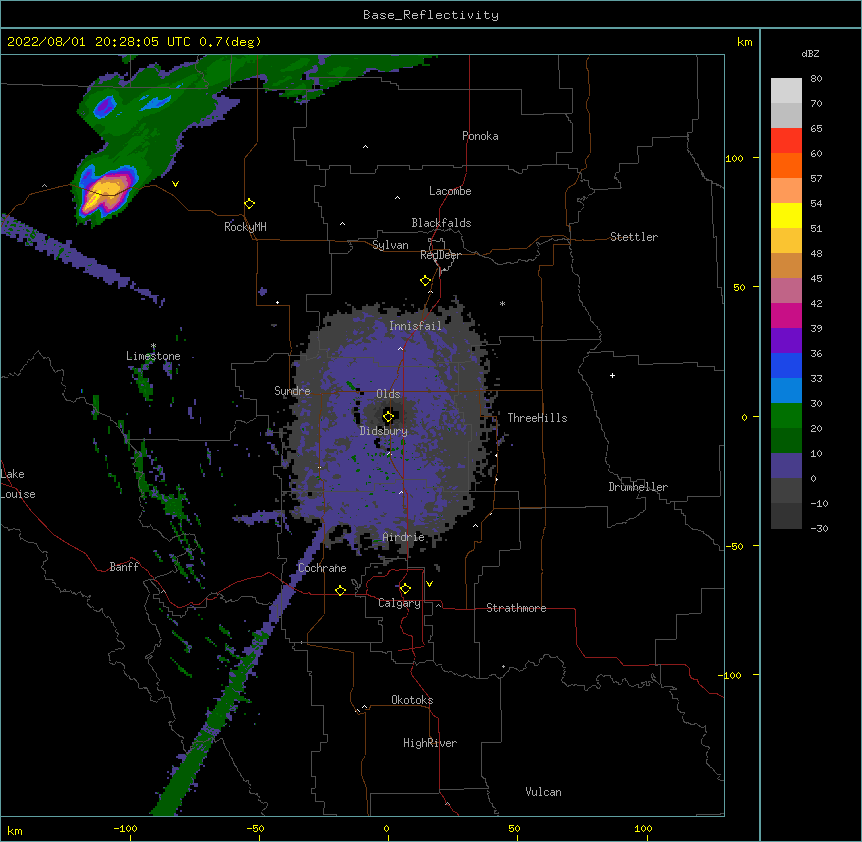This screenshot has width=862, height=842.
Task: Click the Stettler city label
Action: 634,237
